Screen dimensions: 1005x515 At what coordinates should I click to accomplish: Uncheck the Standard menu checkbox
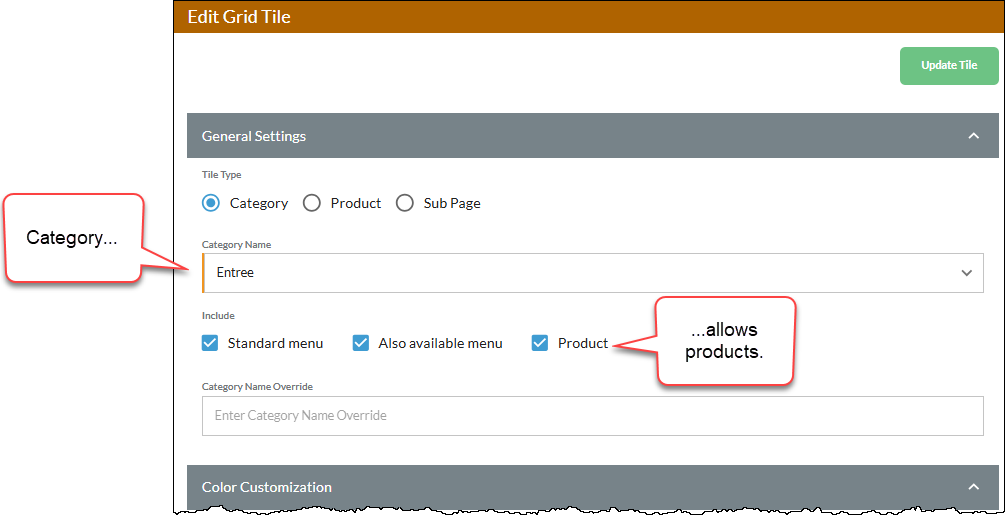click(x=210, y=343)
